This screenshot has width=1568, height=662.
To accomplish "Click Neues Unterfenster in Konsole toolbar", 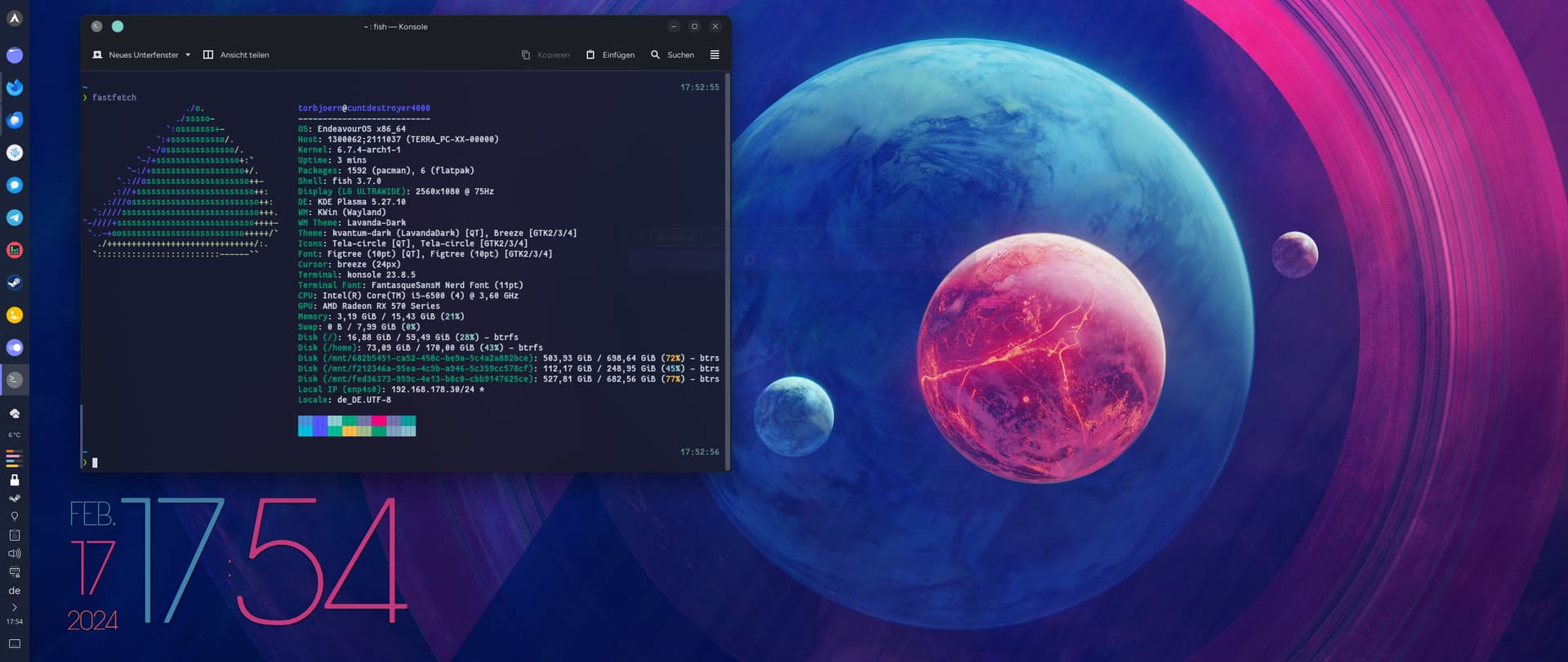I will tap(136, 55).
